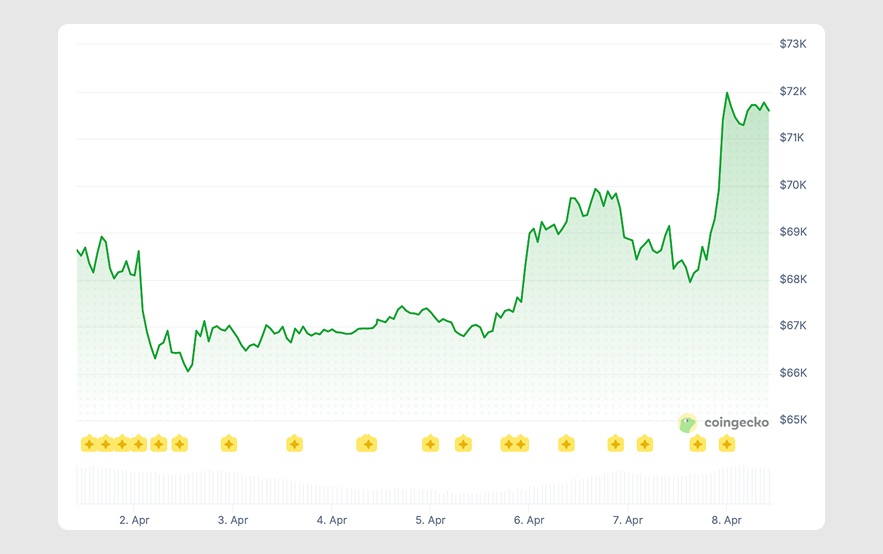Click the 8. Apr date label

pyautogui.click(x=726, y=520)
